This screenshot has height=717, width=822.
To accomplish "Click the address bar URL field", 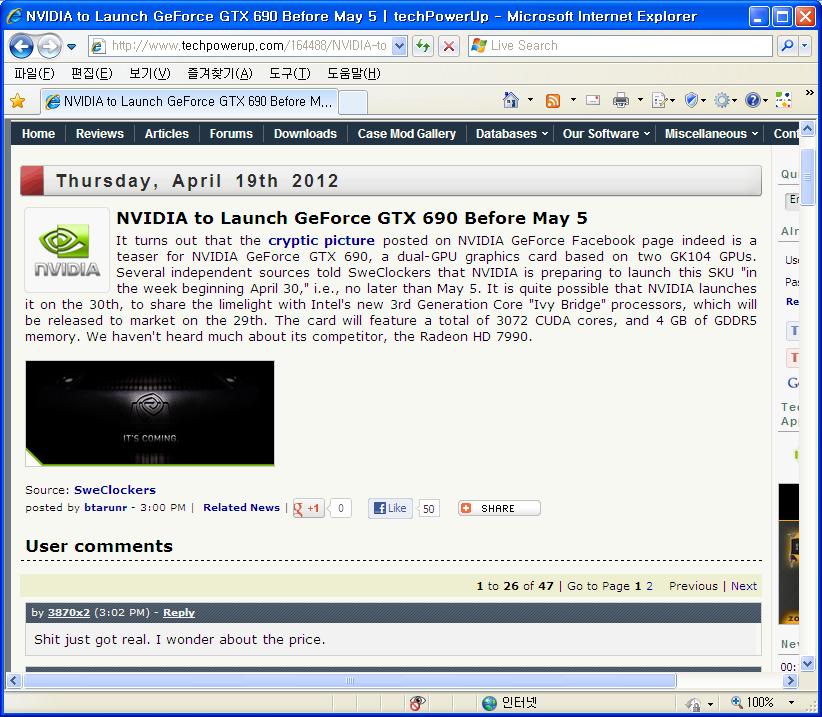I will click(240, 46).
